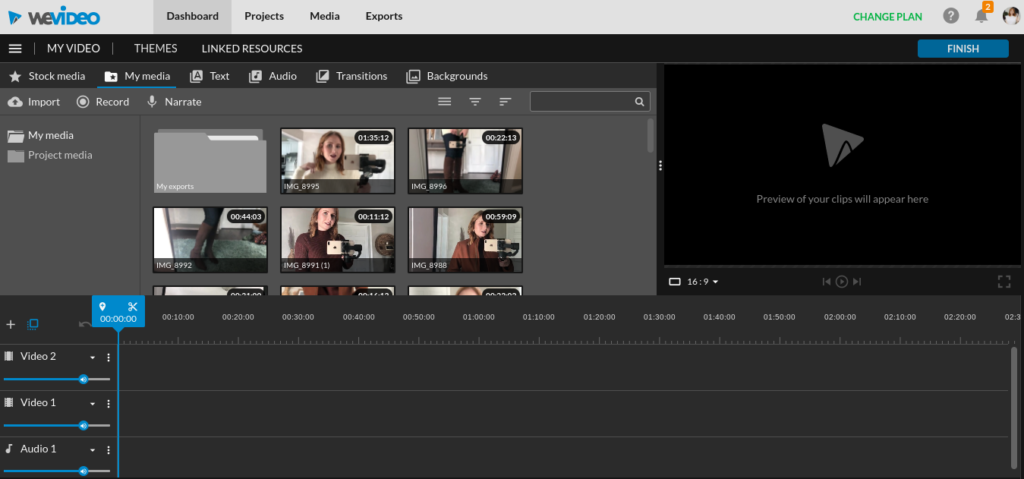Select Project media folder in sidebar
Viewport: 1024px width, 479px height.
(50, 156)
